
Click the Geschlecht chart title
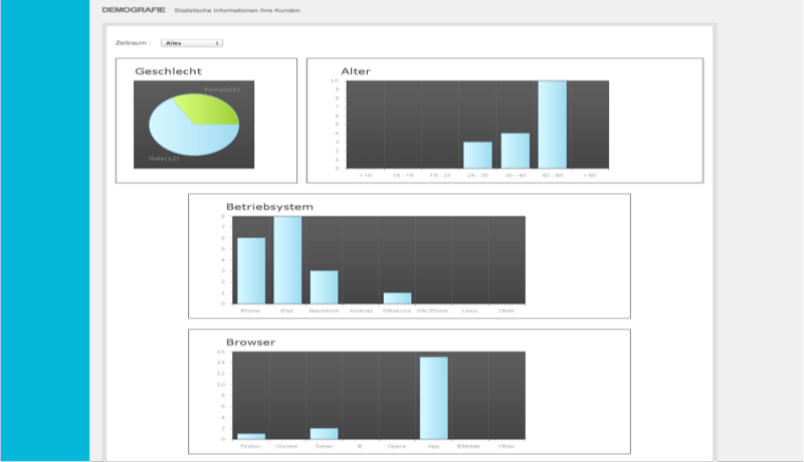(x=168, y=71)
